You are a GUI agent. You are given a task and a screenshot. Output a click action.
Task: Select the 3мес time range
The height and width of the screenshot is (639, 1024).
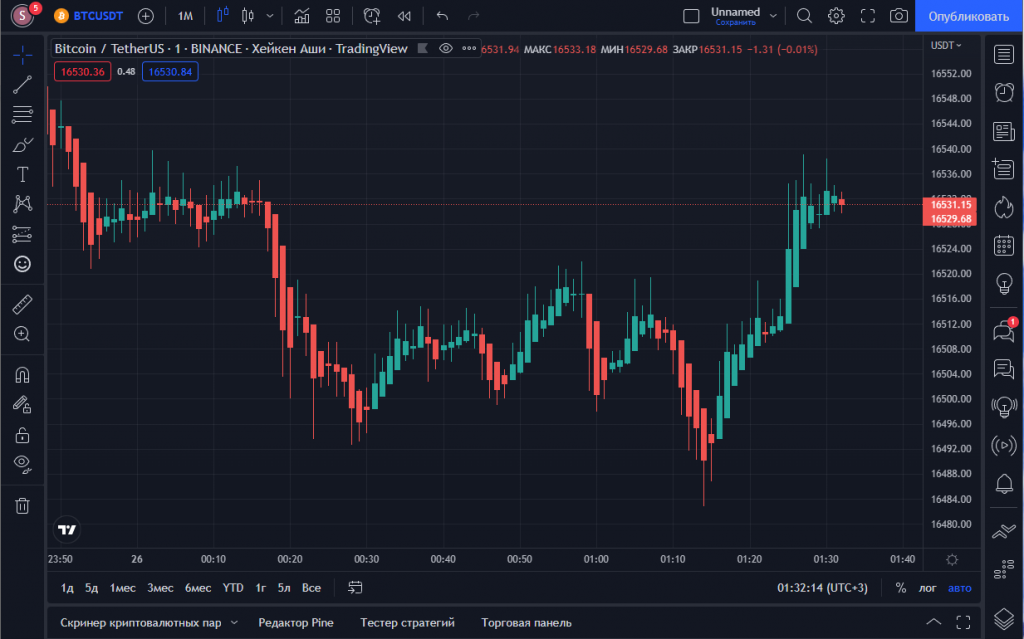point(161,588)
